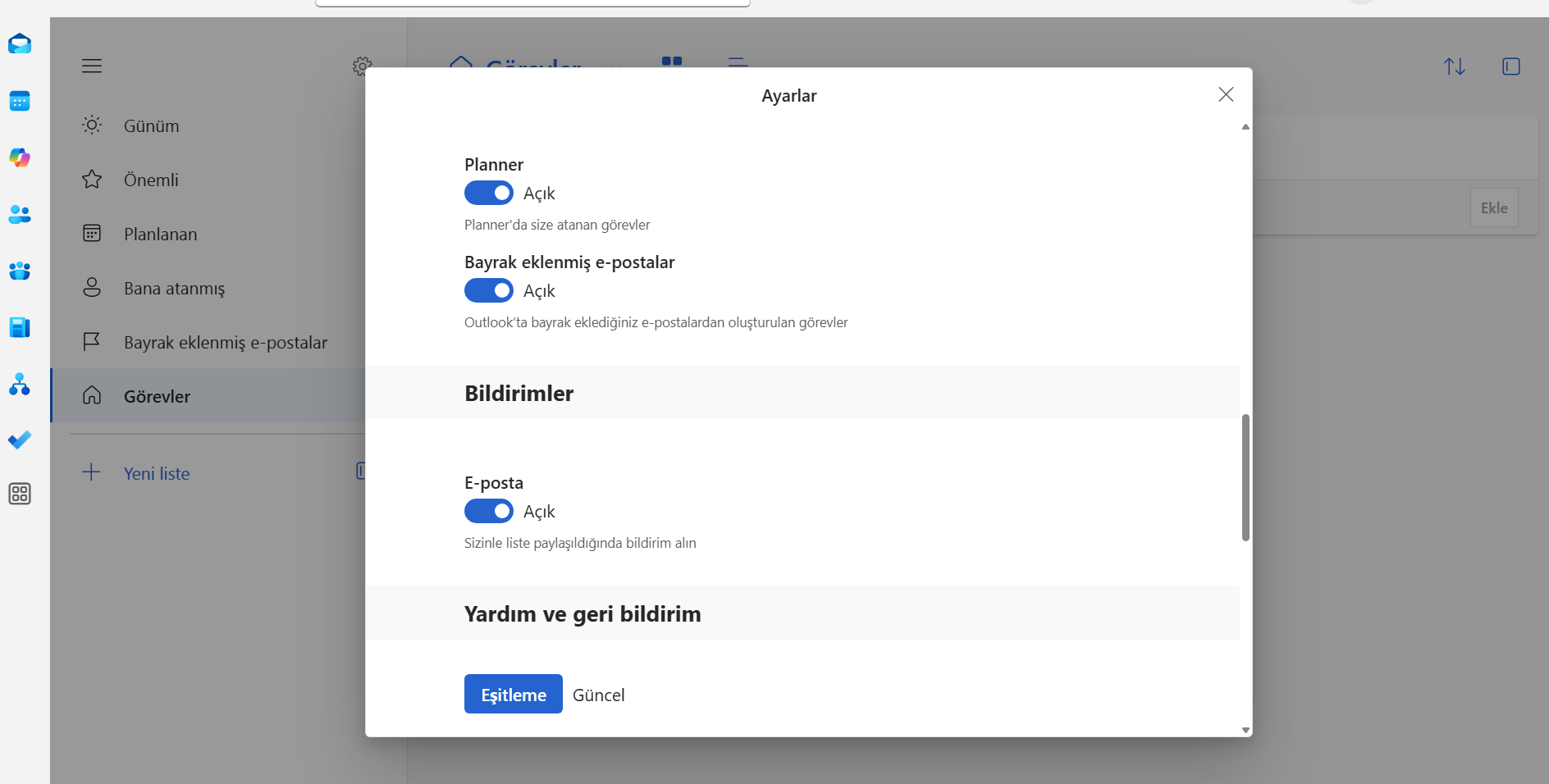
Task: Click the Ekle button behind dialog
Action: pos(1494,207)
